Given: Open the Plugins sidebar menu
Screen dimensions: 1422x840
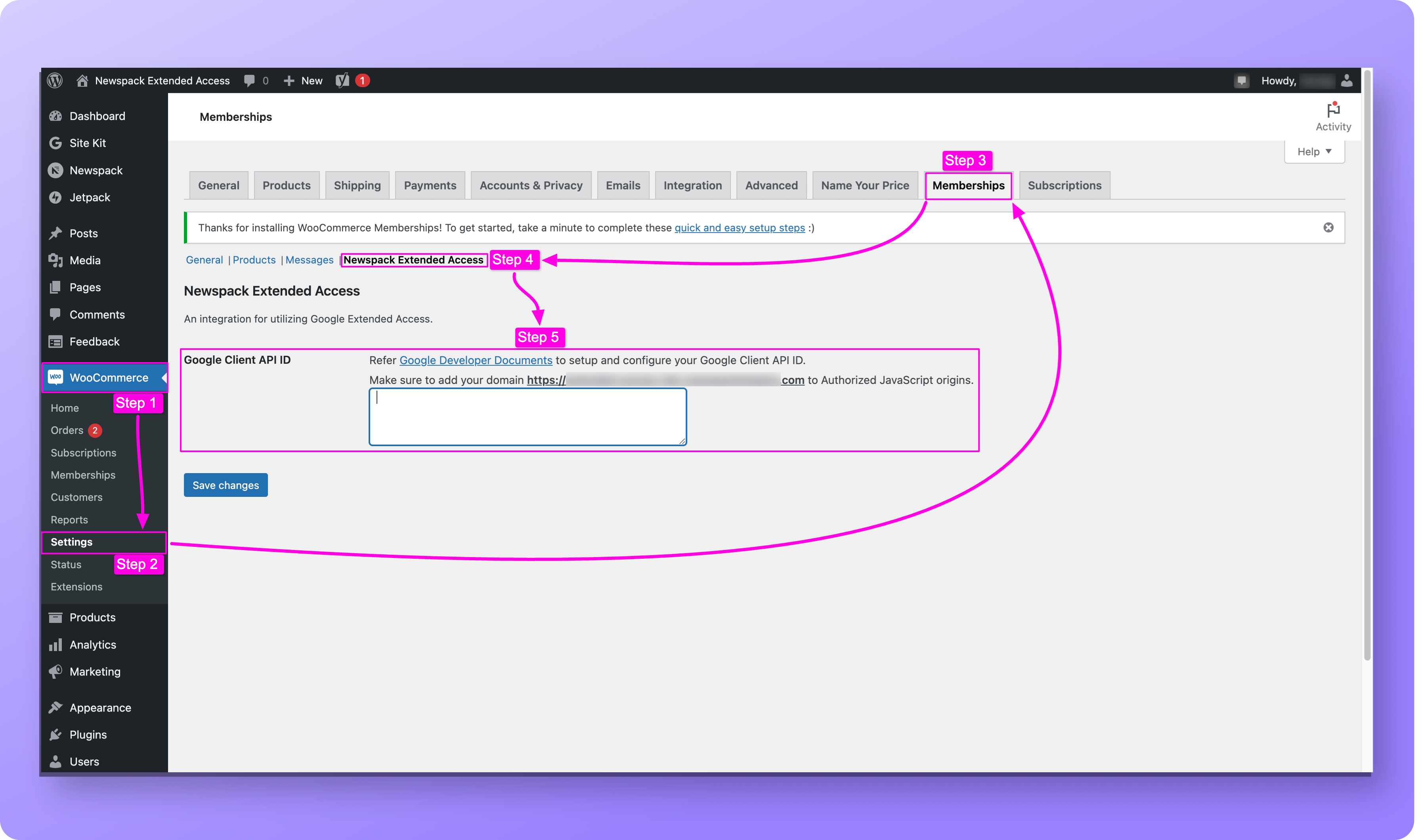Looking at the screenshot, I should tap(88, 735).
